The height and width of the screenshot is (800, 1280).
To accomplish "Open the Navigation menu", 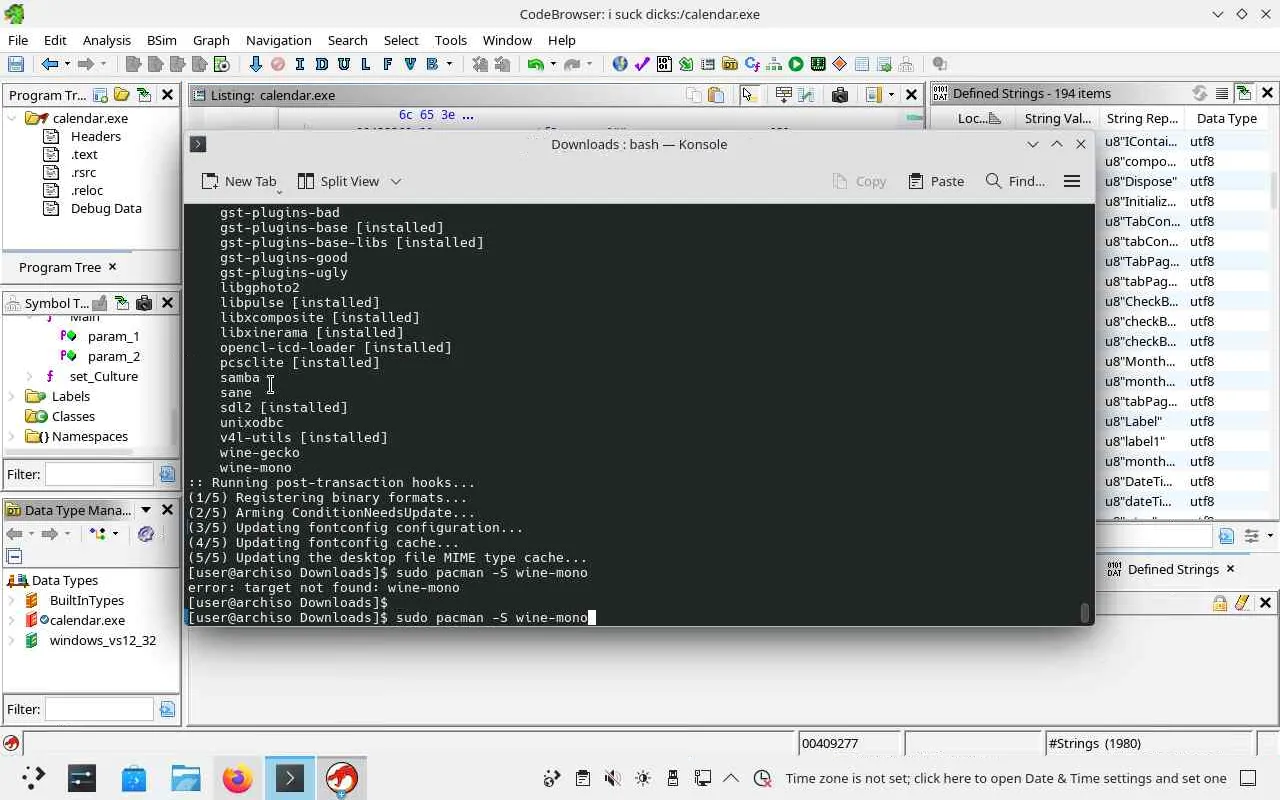I will (278, 40).
